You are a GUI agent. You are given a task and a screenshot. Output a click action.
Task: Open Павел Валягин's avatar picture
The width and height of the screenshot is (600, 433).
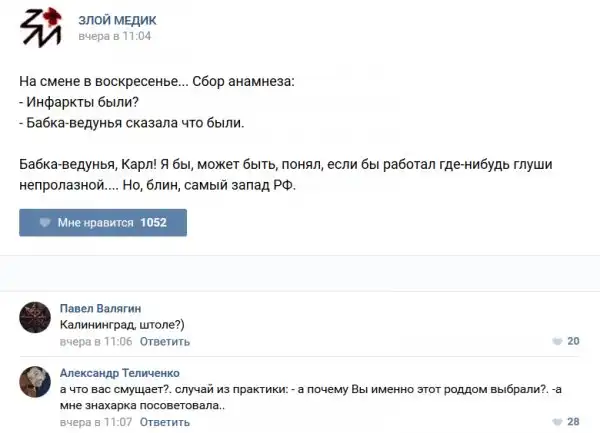point(34,319)
